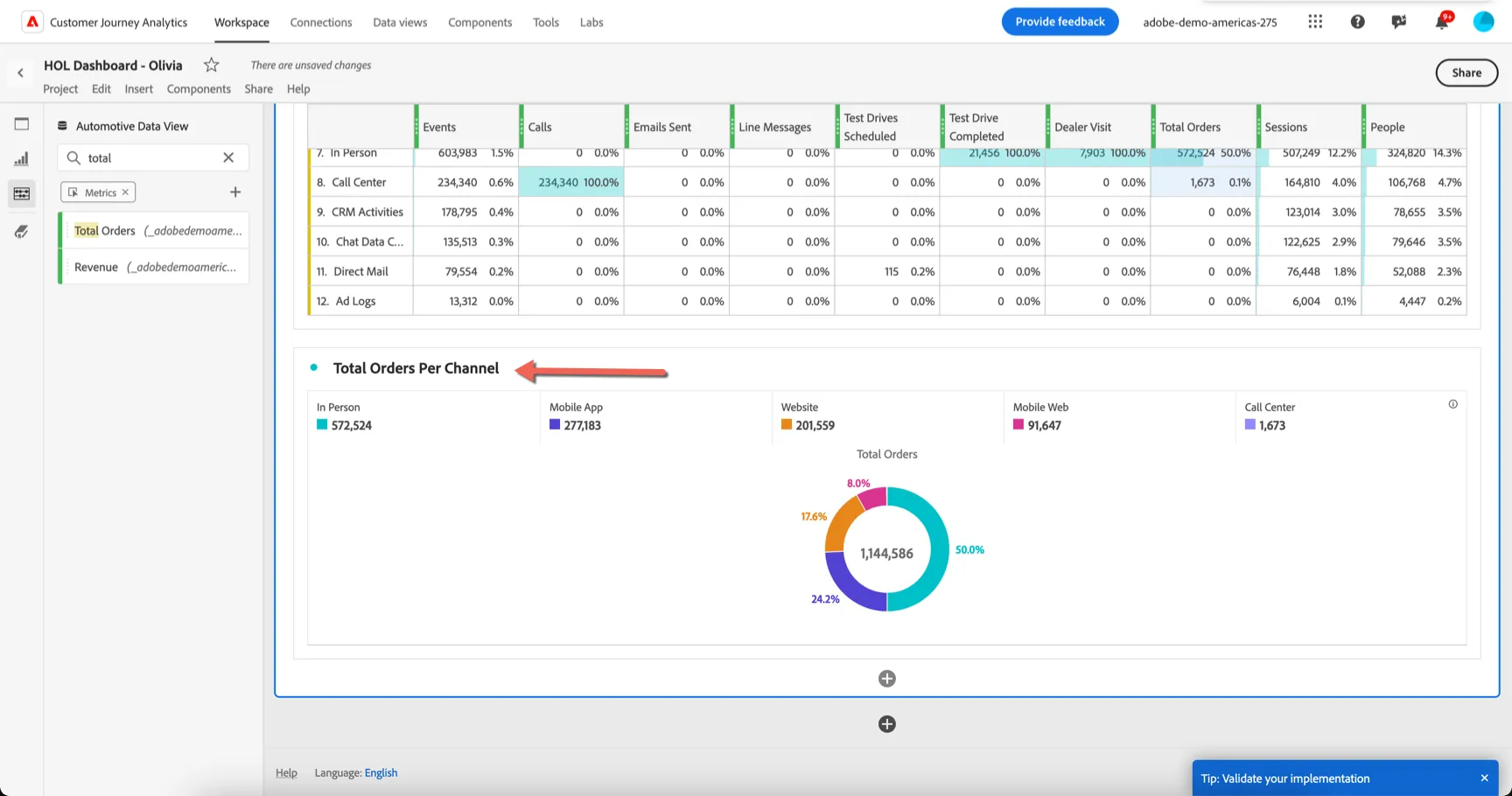This screenshot has width=1512, height=796.
Task: Open the Data Dictionary icon in left rail
Action: pos(22,231)
